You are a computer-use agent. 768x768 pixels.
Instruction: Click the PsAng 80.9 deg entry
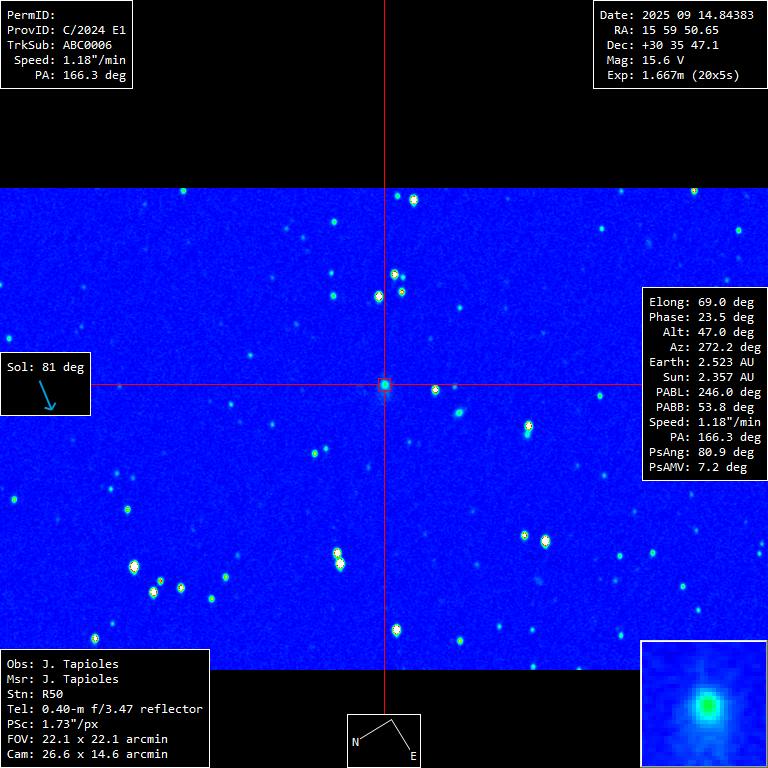click(x=701, y=452)
